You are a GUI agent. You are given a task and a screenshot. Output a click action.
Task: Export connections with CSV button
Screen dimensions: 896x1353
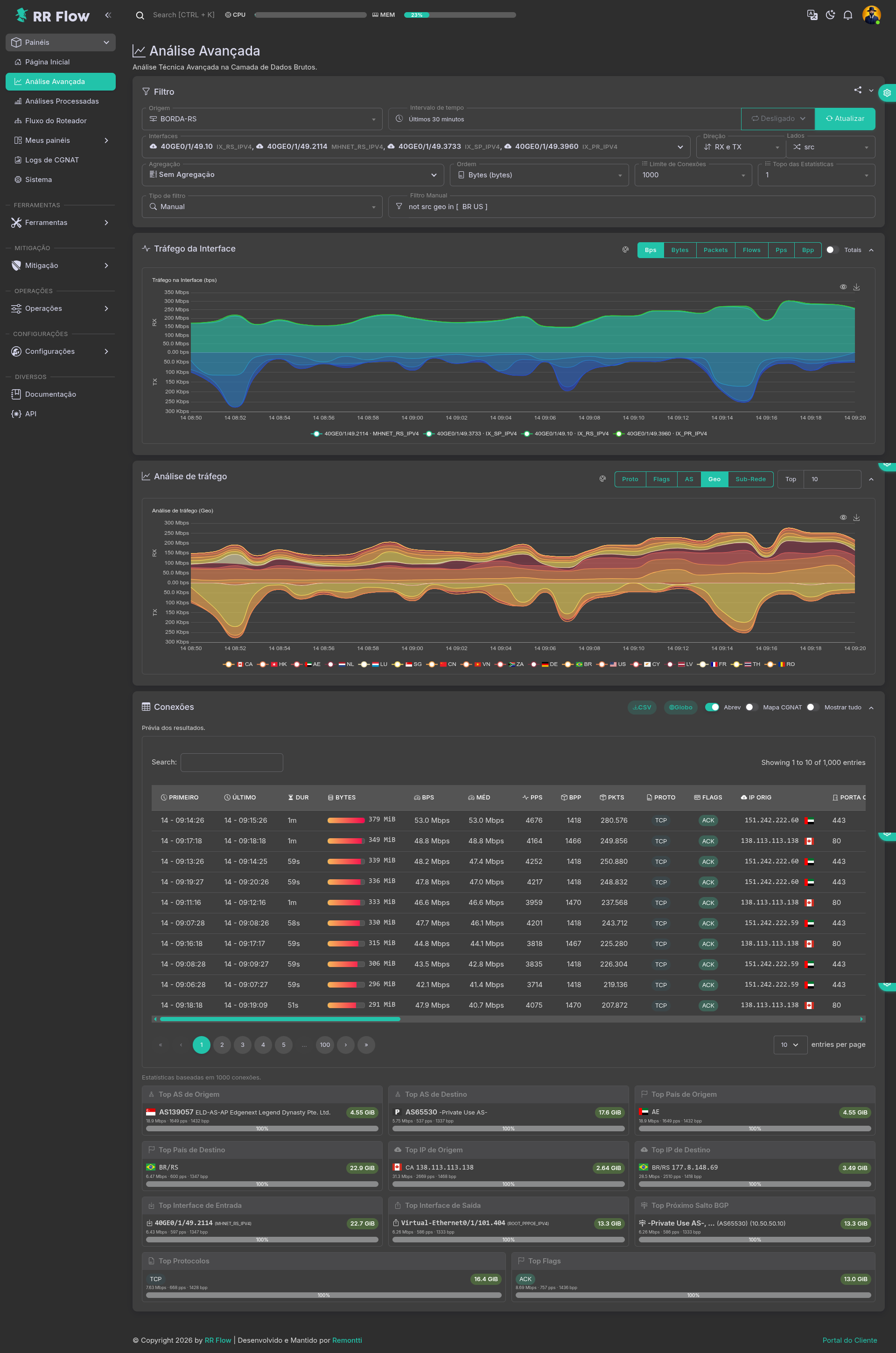[x=642, y=708]
